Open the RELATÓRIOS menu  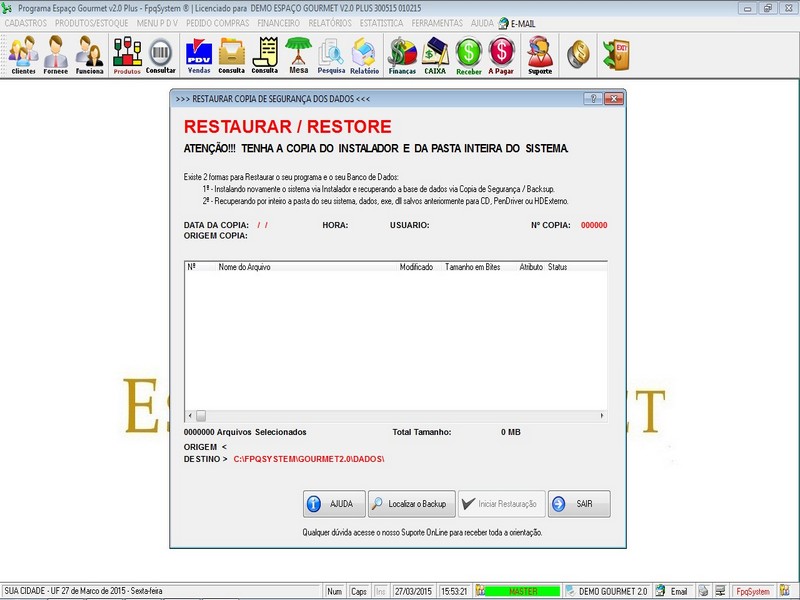pyautogui.click(x=330, y=23)
